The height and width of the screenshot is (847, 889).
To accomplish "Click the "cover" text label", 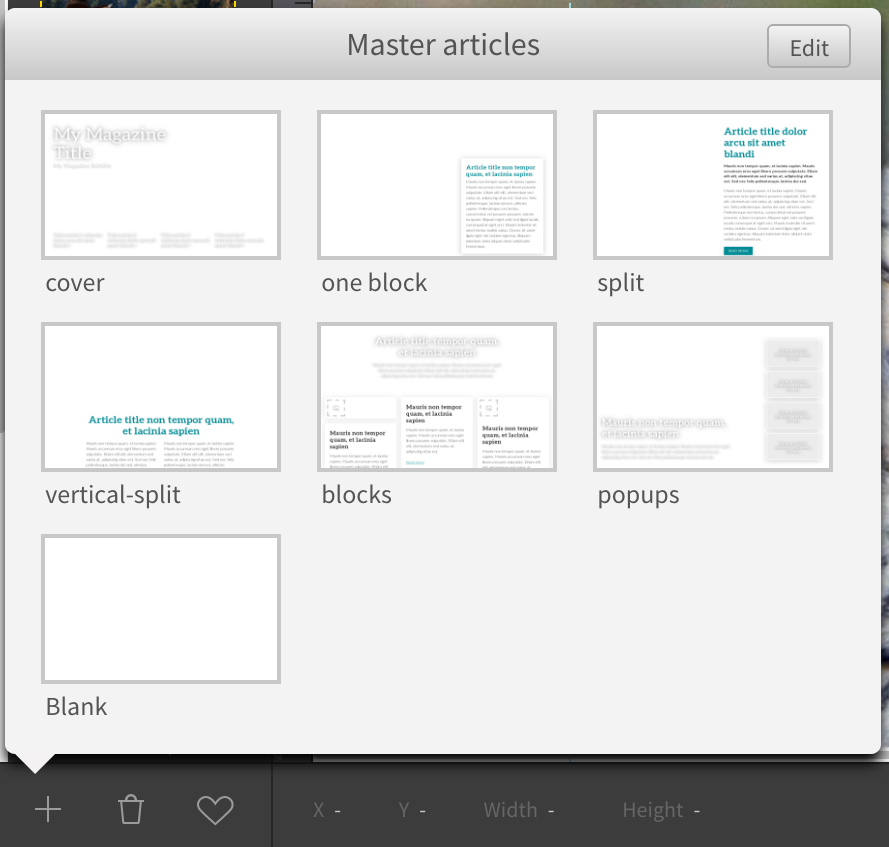I will tap(75, 283).
